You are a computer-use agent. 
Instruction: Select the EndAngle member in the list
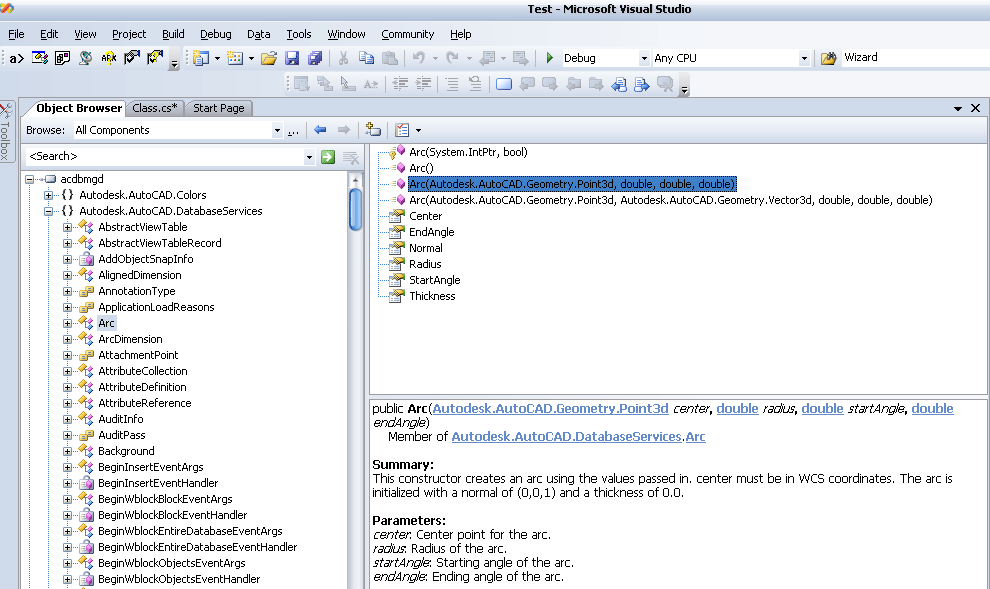[432, 232]
